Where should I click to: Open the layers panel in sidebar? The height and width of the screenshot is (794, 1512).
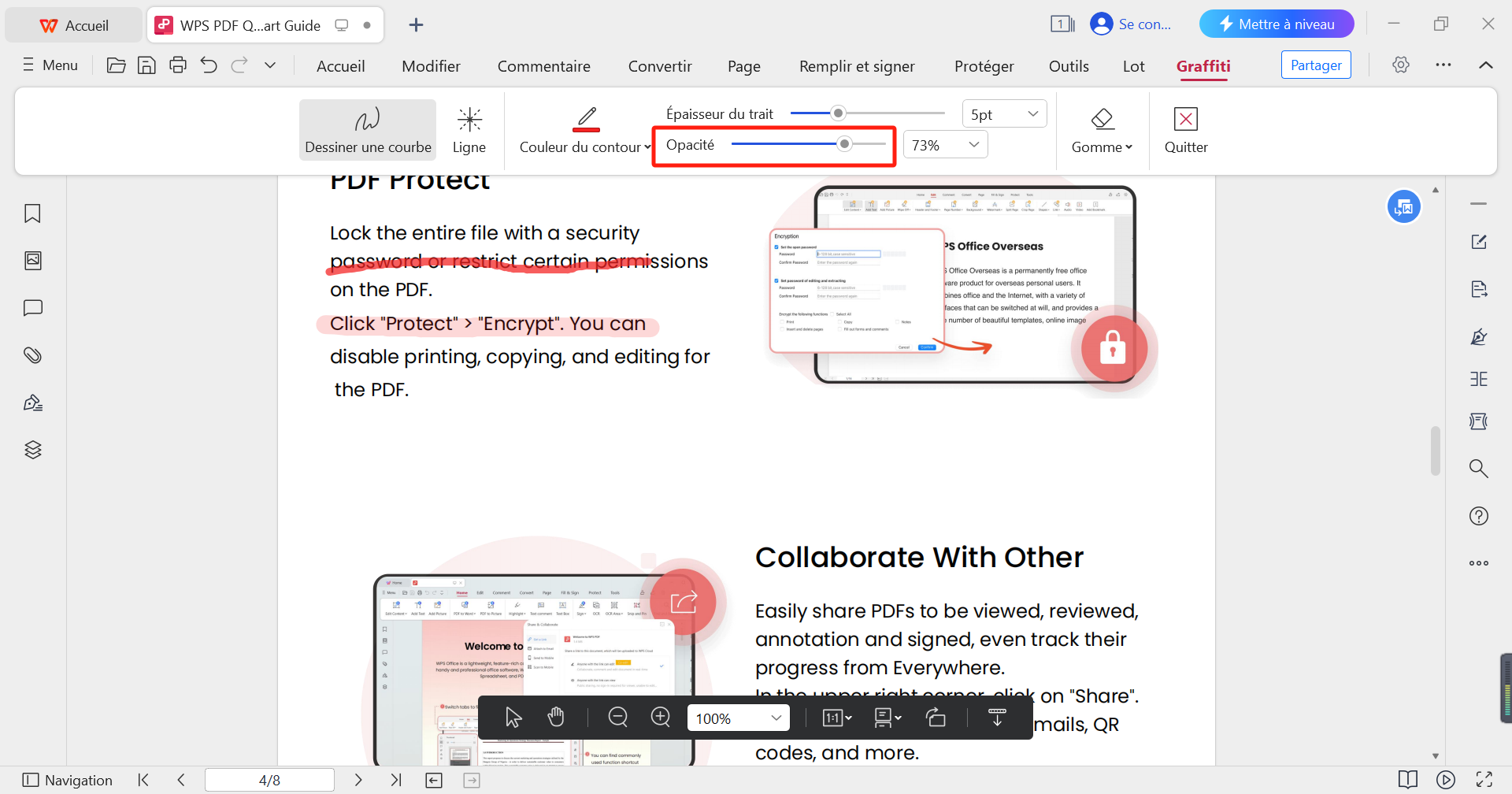pyautogui.click(x=32, y=450)
